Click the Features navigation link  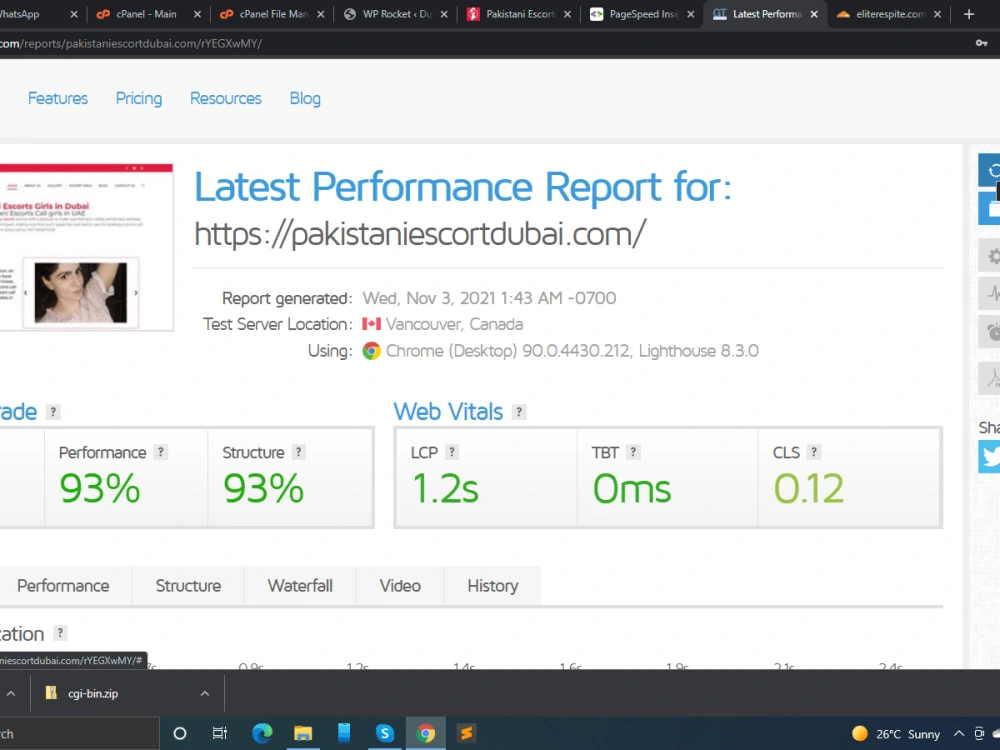(57, 98)
